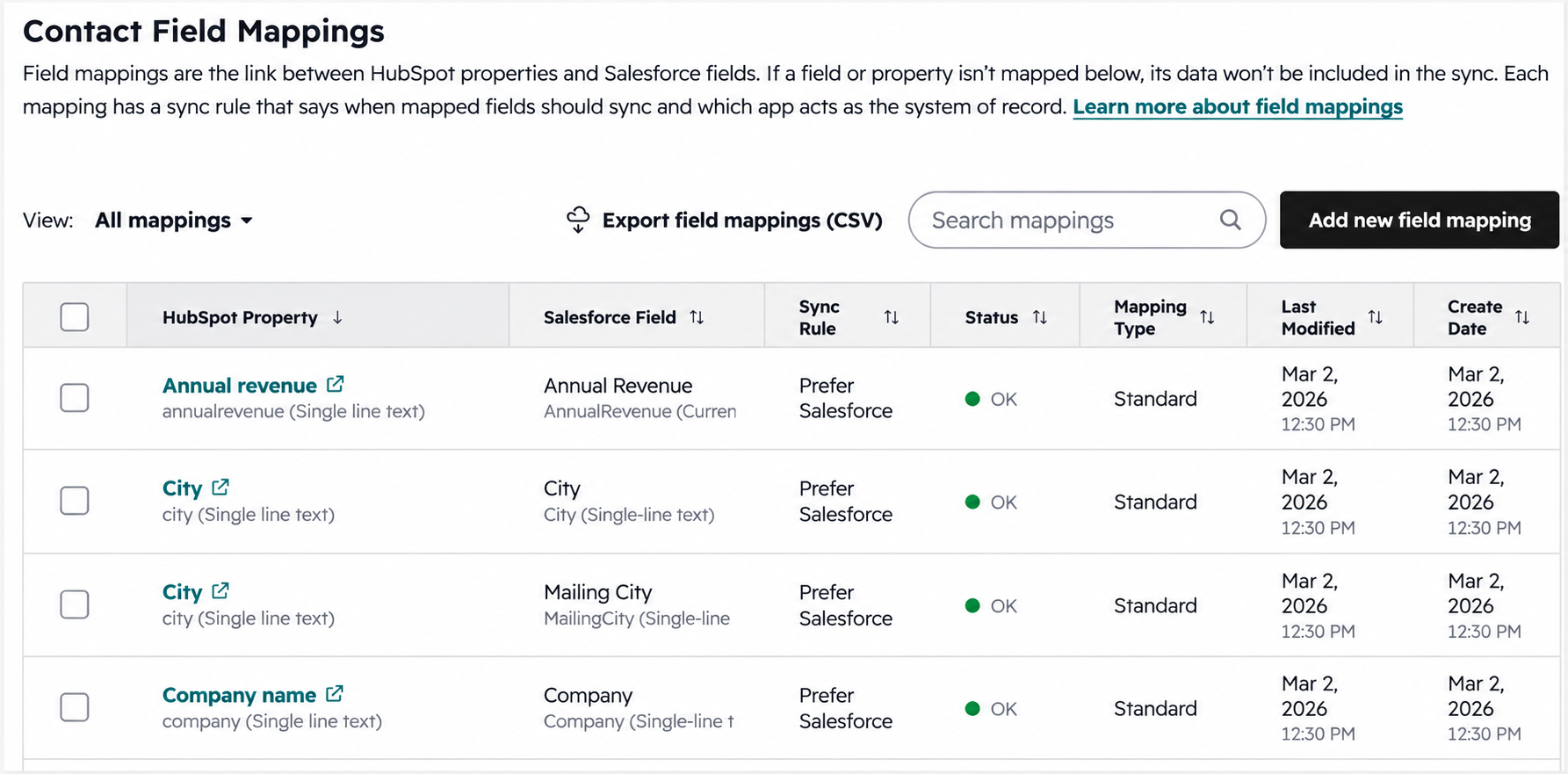The image size is (1568, 774).
Task: Sort by Sync Rule arrows icon
Action: point(891,317)
